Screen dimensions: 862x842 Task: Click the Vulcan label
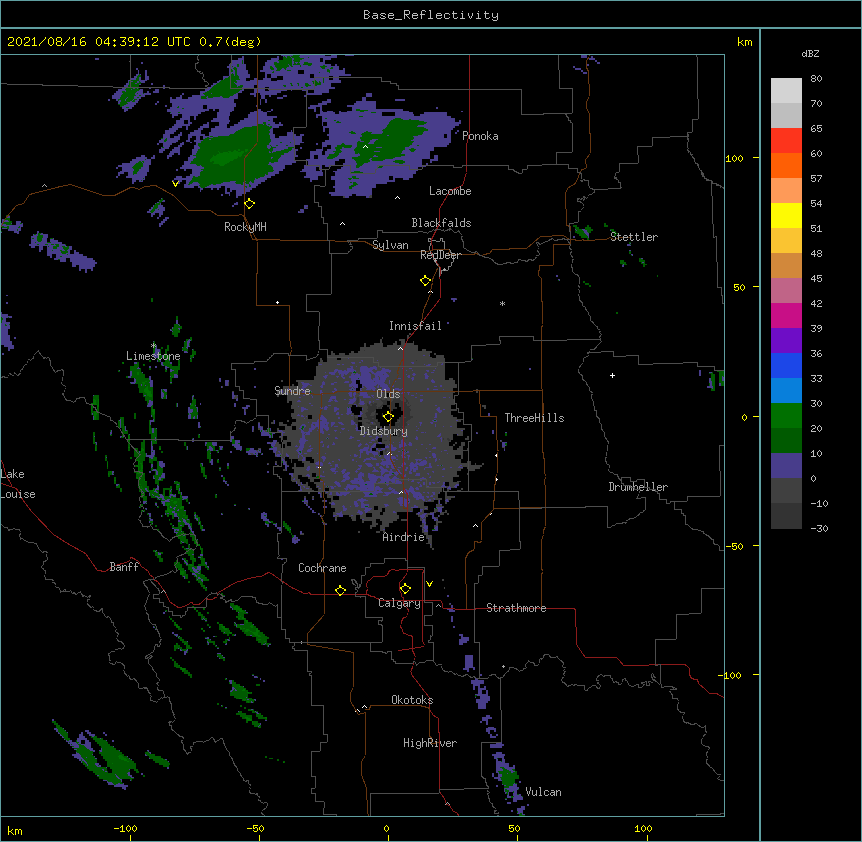543,792
